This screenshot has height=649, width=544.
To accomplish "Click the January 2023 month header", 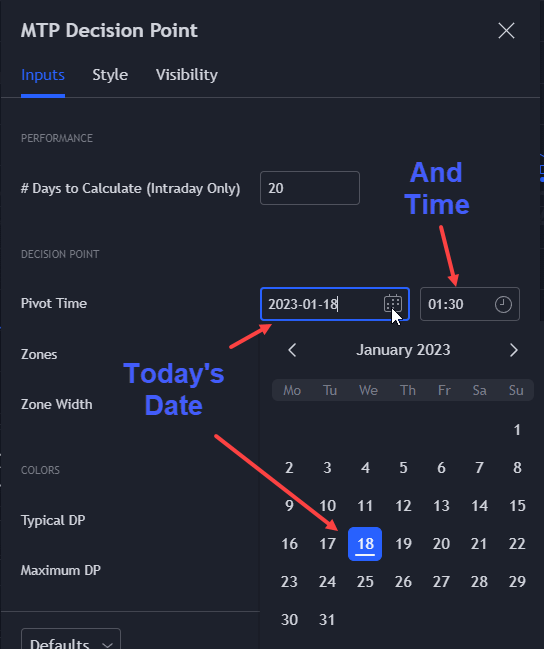I will point(403,350).
